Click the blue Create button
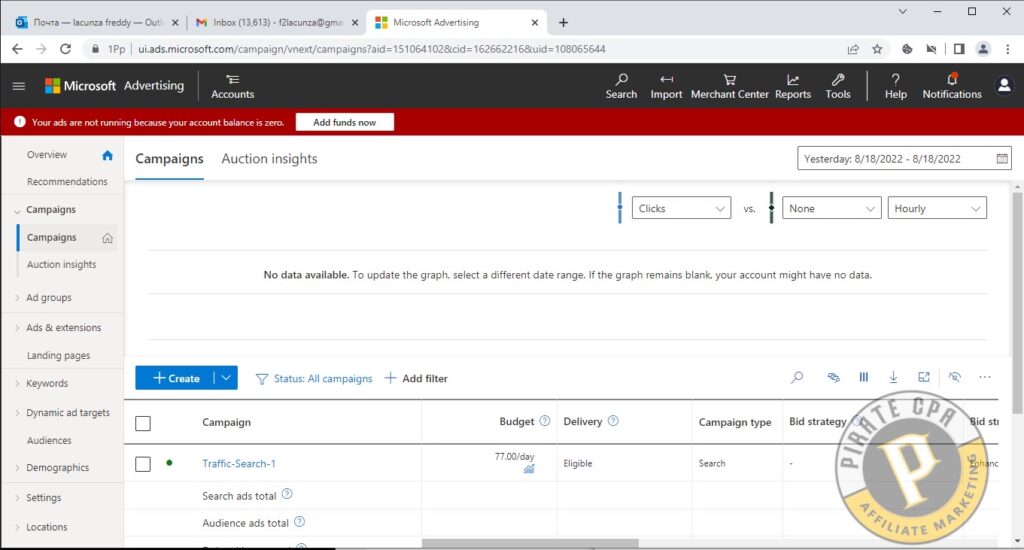The height and width of the screenshot is (550, 1024). click(x=176, y=378)
